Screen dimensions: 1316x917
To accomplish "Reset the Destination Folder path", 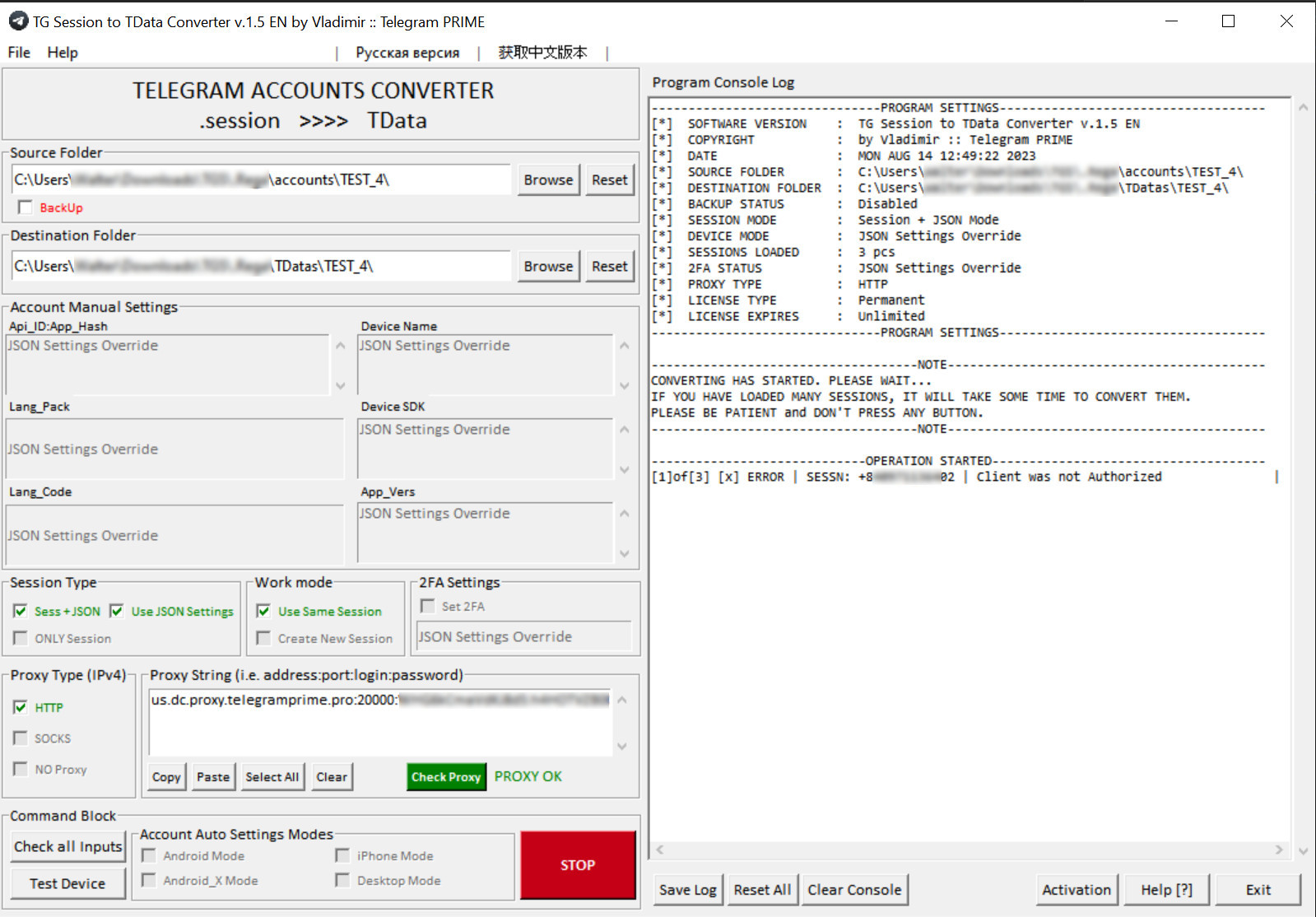I will coord(609,266).
